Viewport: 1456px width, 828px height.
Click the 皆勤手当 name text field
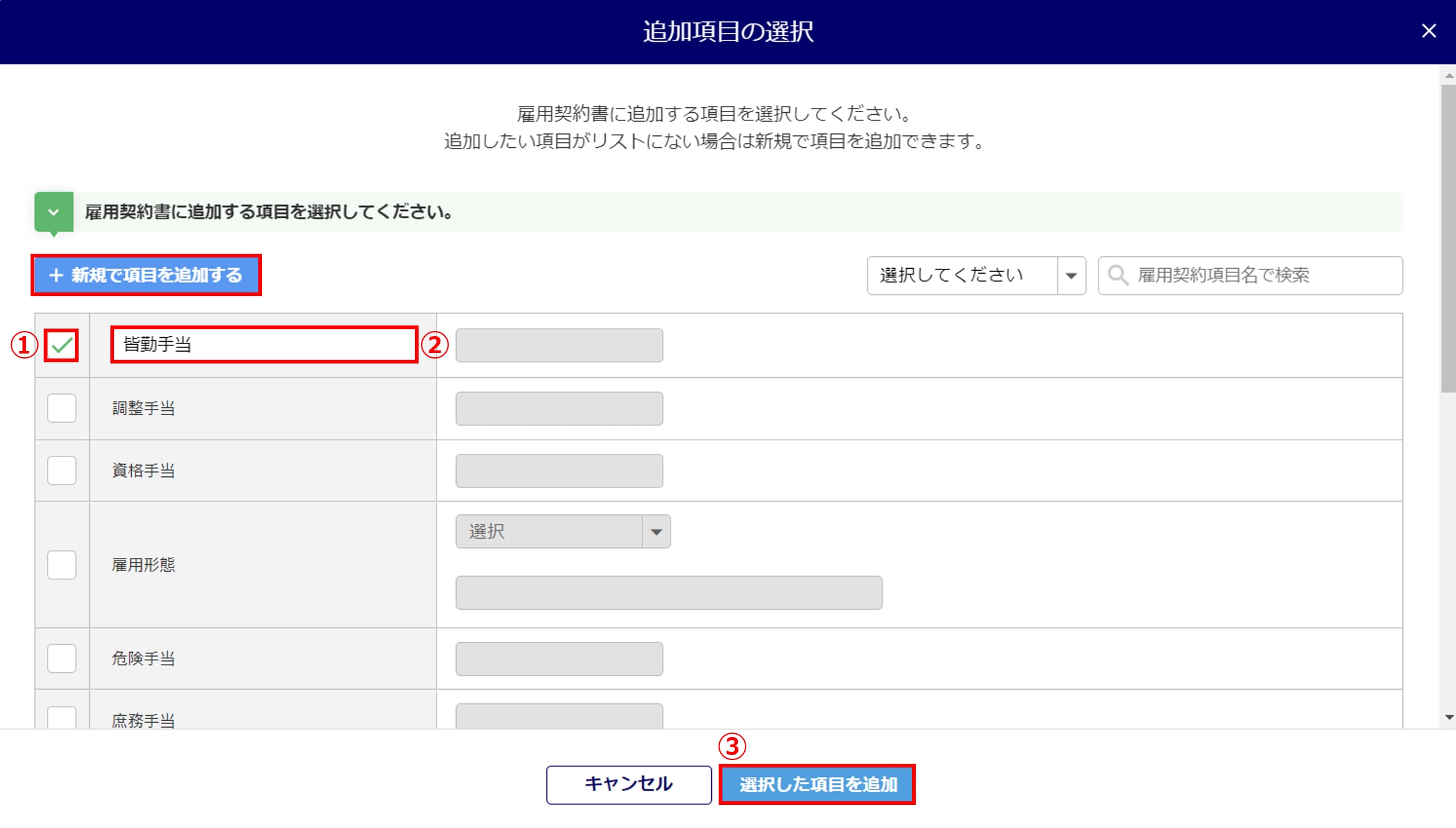tap(264, 344)
